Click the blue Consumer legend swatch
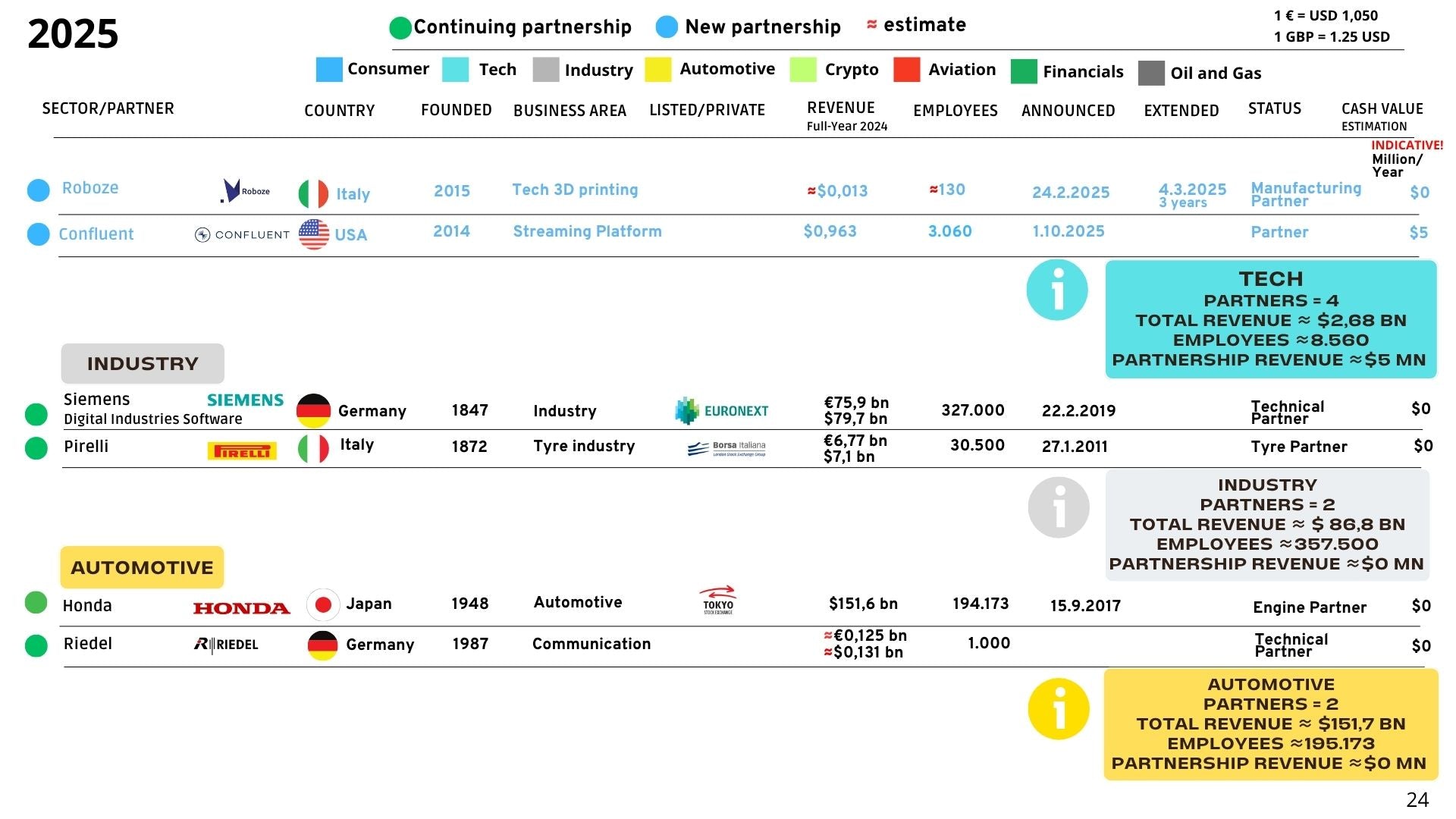 (x=328, y=69)
